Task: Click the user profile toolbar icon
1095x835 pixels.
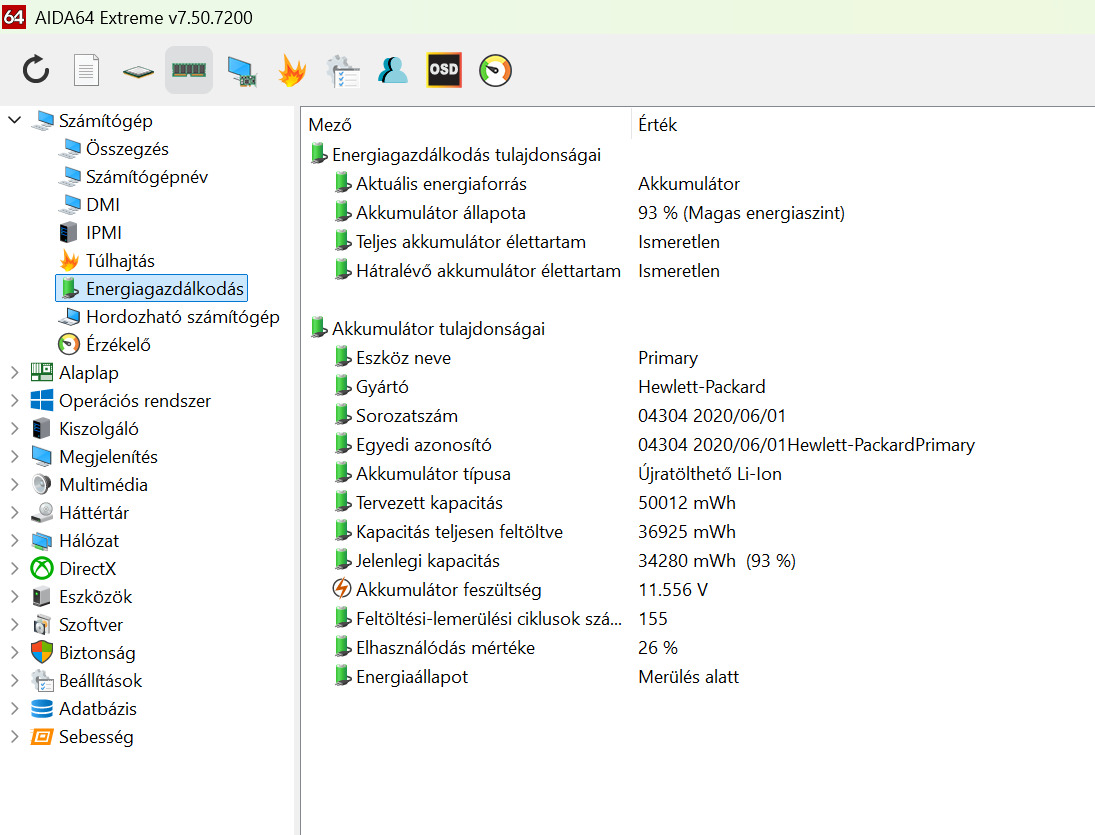Action: [392, 71]
